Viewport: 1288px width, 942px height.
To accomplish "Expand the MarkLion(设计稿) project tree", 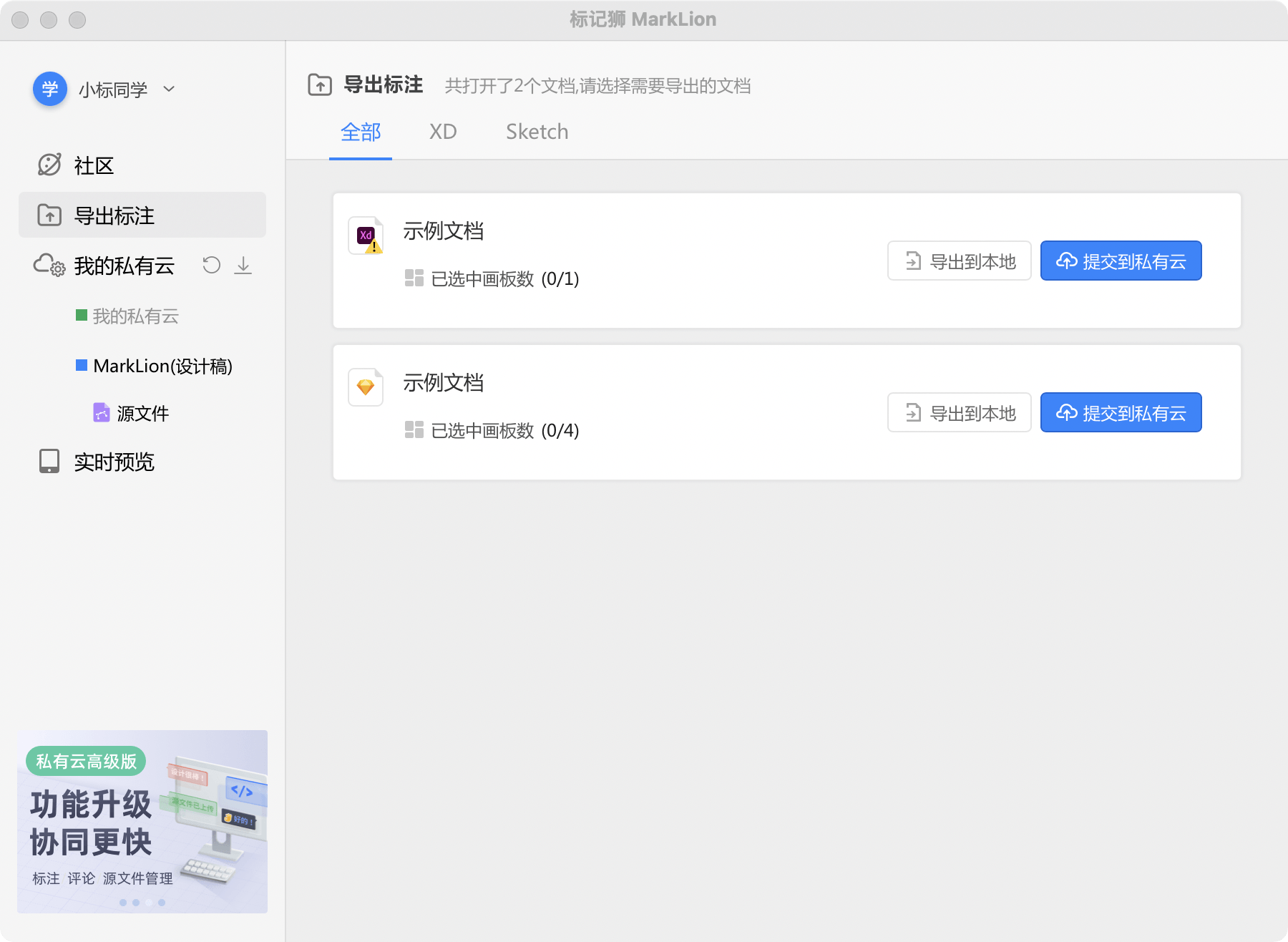I will point(165,366).
